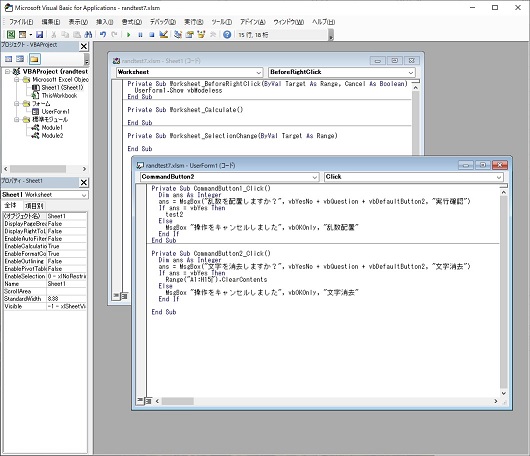Switch UserForm1 code window to Full Module View
This screenshot has height=456, width=530.
(148, 401)
